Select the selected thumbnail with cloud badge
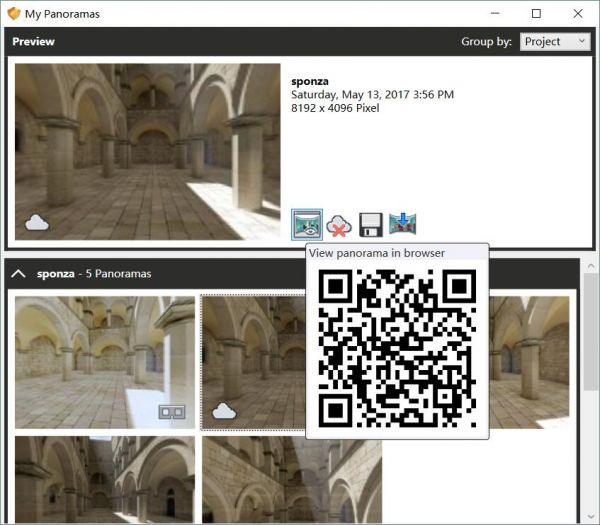Viewport: 600px width, 525px height. coord(253,362)
